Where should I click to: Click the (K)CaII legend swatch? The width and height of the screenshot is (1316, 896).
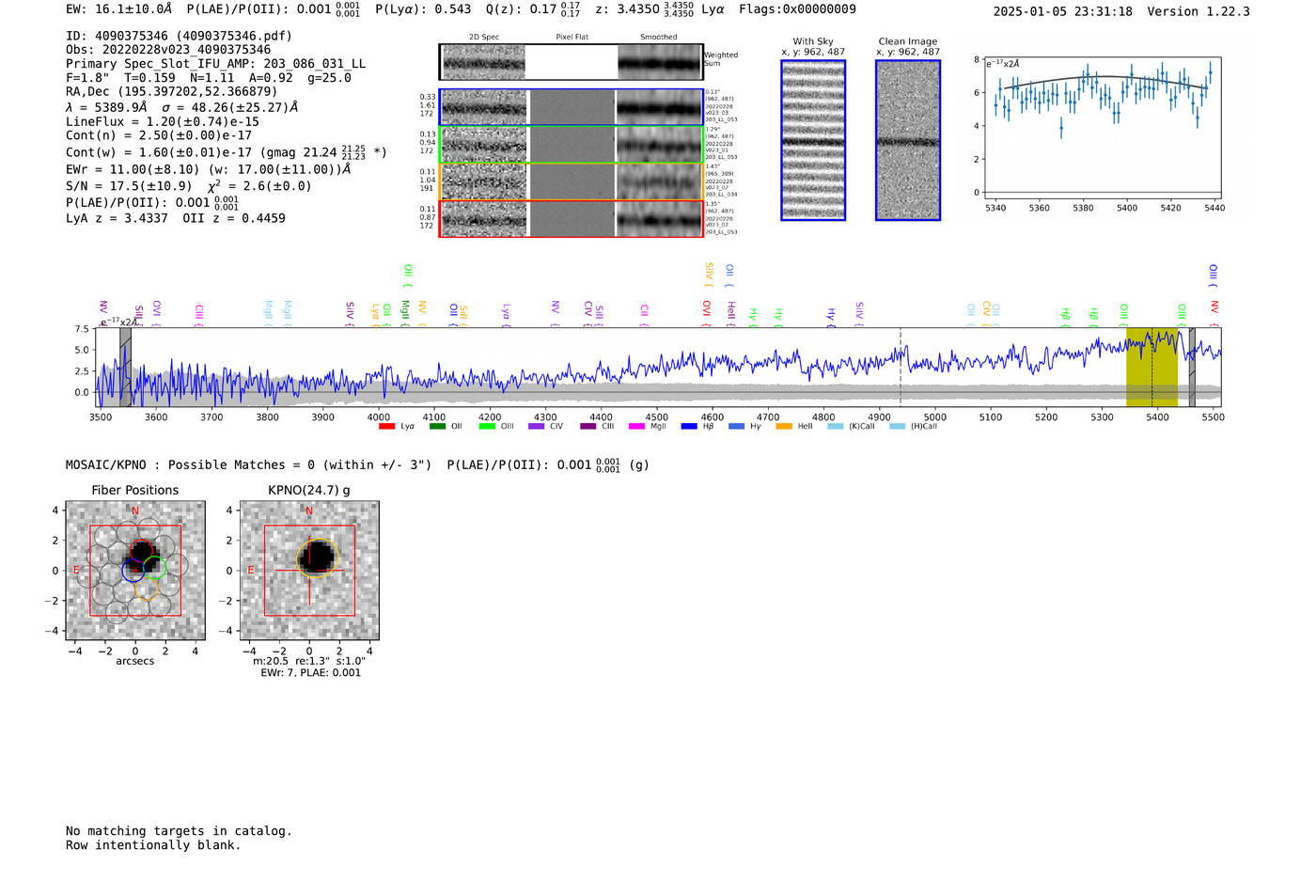(x=836, y=427)
